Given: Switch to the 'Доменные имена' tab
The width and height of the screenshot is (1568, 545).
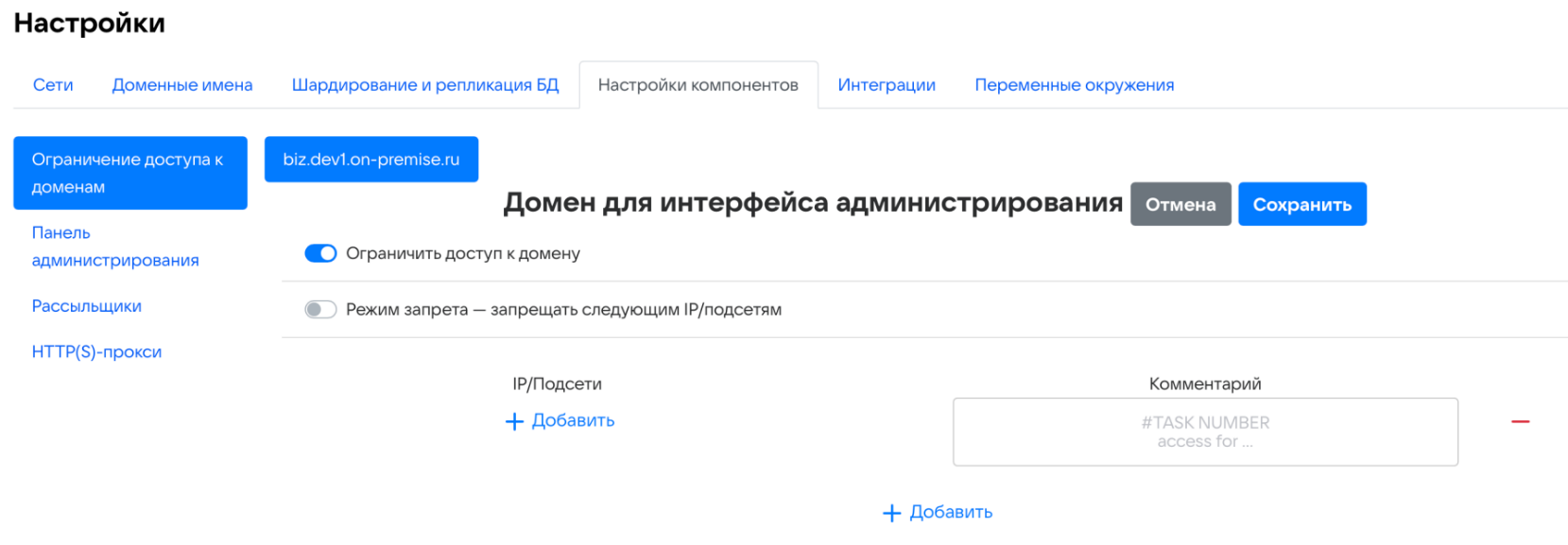Looking at the screenshot, I should click(x=182, y=85).
